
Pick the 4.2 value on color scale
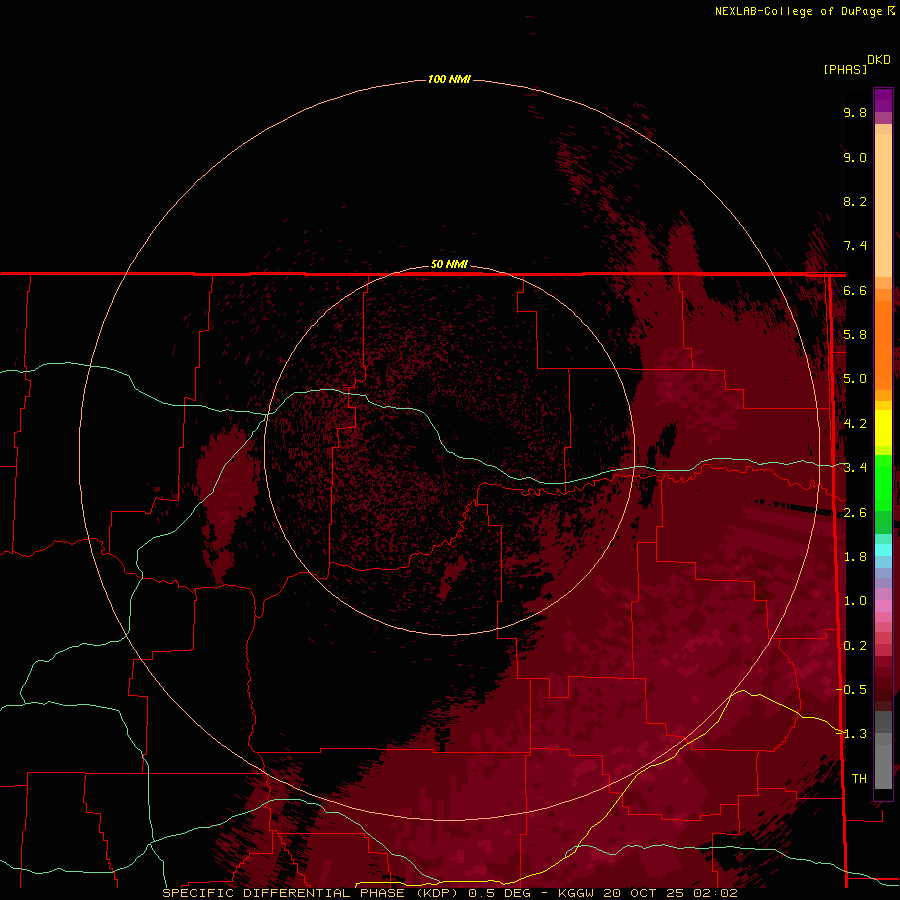(855, 424)
